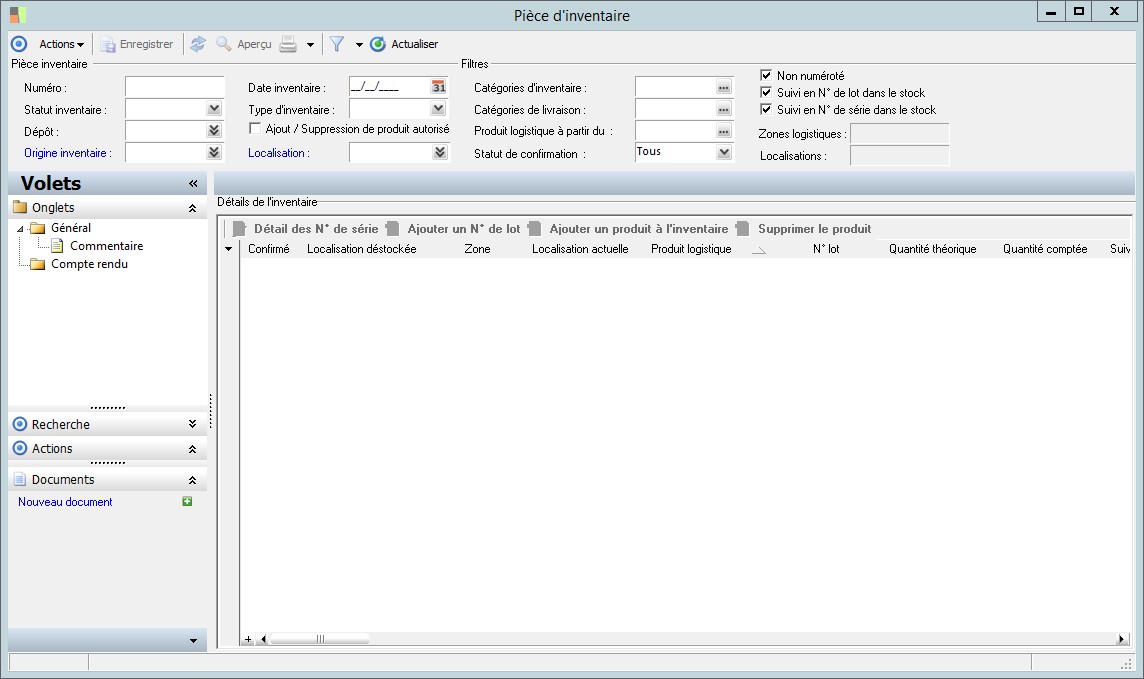Open the grid column selector arrow
Viewport: 1144px width, 679px height.
point(229,249)
